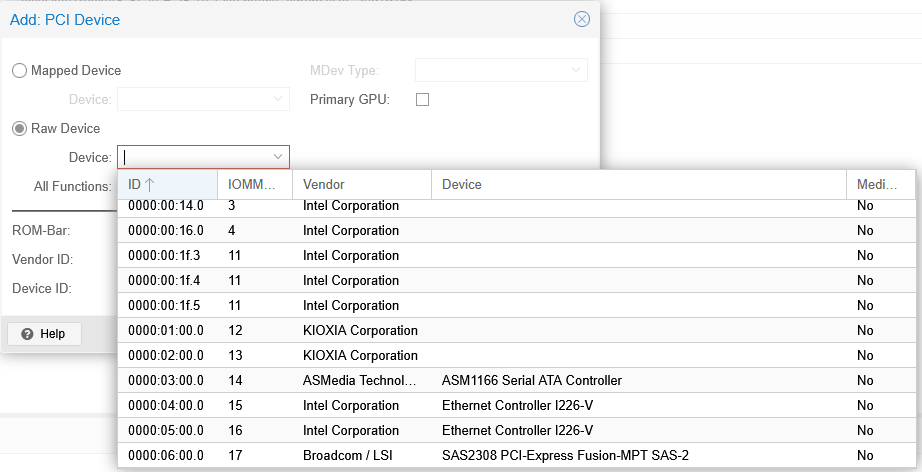Image resolution: width=922 pixels, height=472 pixels.
Task: Select KIOXIA device 0000:02:00.0
Action: point(360,356)
